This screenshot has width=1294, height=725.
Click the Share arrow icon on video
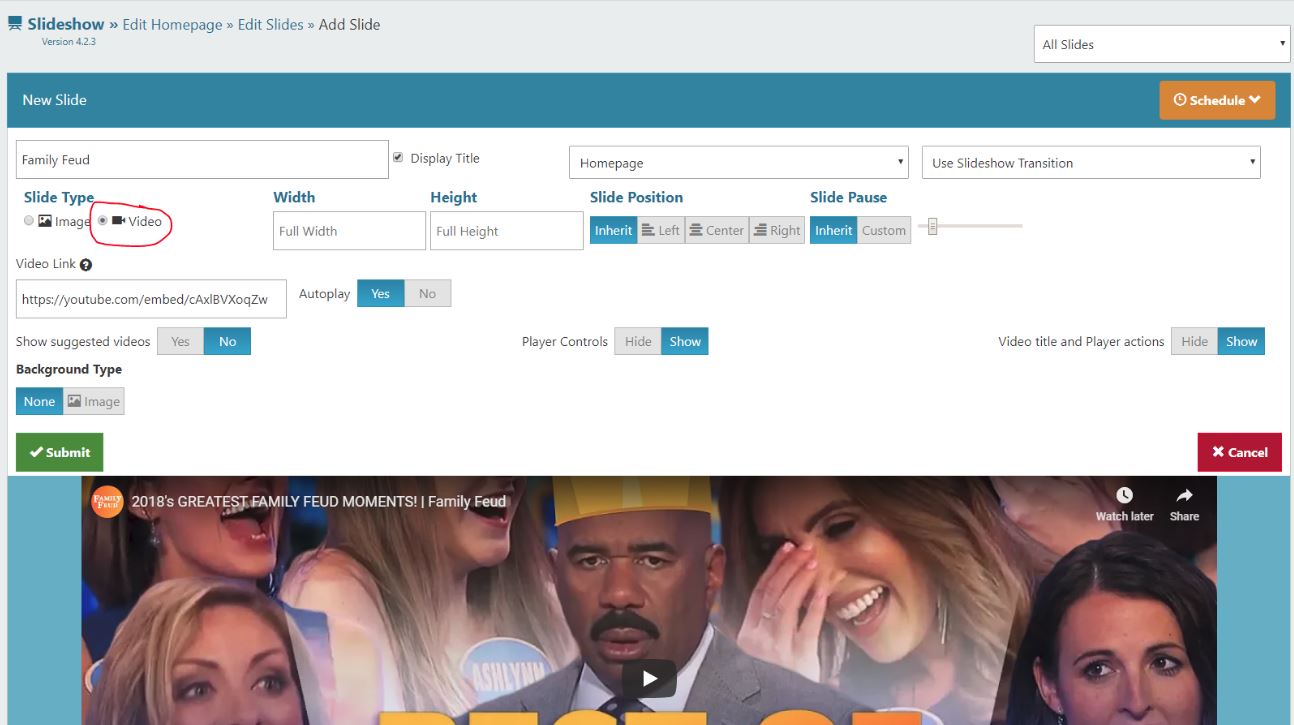click(1184, 496)
